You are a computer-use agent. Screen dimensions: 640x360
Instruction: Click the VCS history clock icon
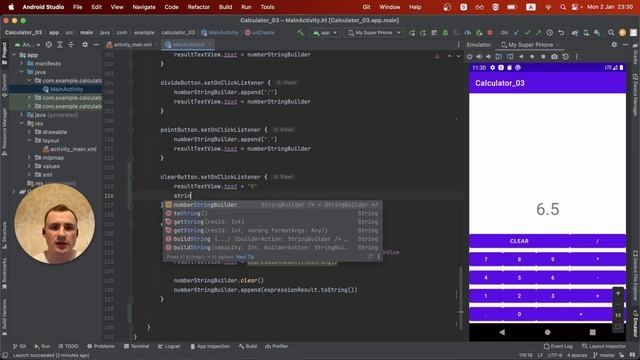click(x=550, y=33)
